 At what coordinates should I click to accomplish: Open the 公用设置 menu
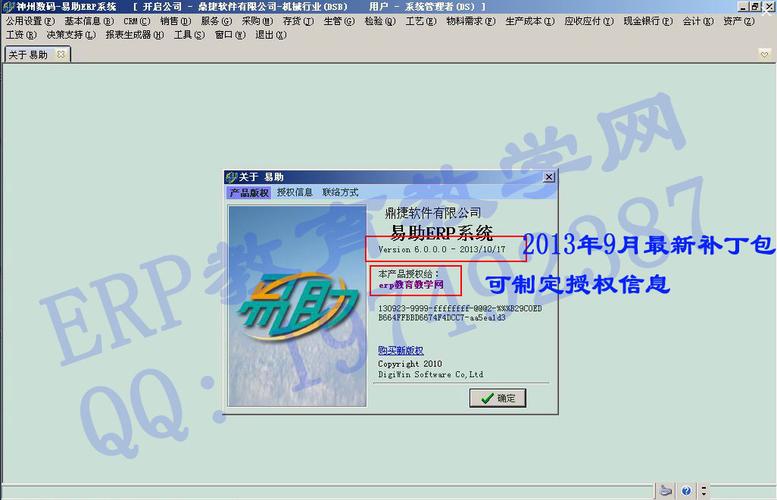pyautogui.click(x=30, y=20)
